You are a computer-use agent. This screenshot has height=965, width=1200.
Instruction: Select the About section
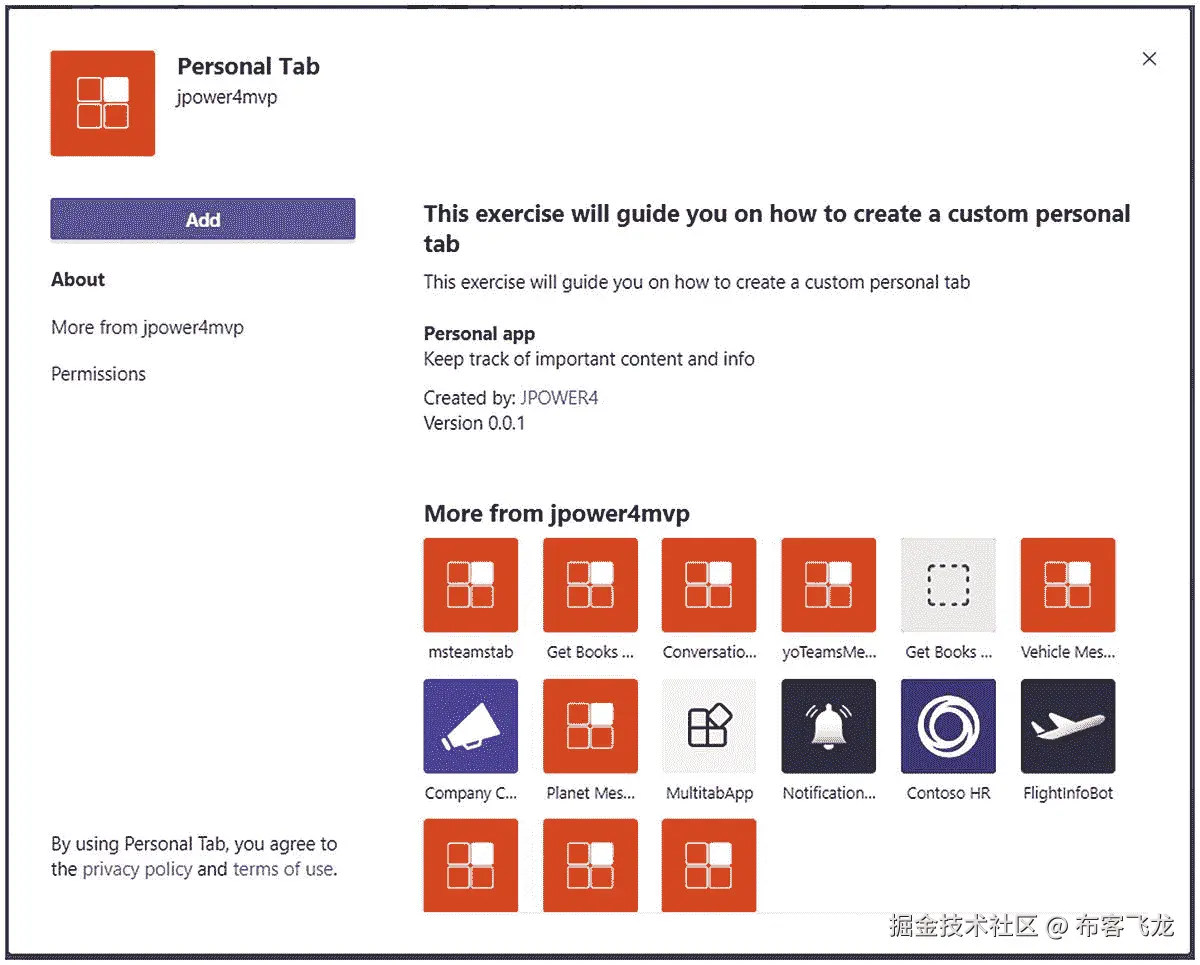(78, 280)
